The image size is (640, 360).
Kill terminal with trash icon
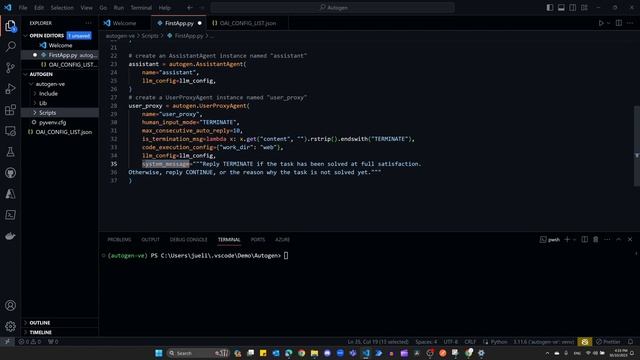coord(596,240)
